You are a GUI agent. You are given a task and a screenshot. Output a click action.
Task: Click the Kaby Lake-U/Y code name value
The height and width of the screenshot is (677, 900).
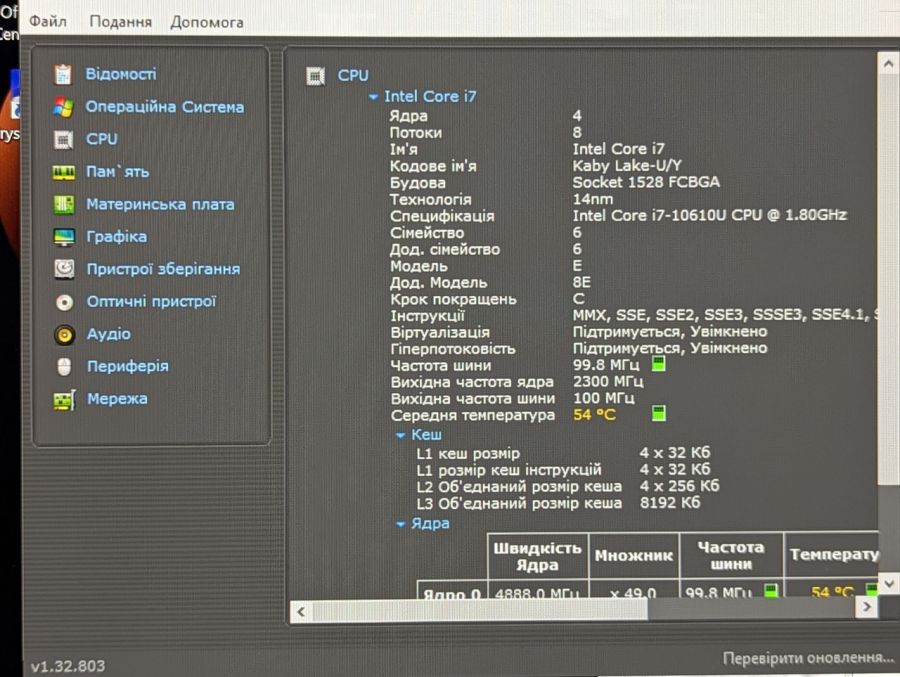pyautogui.click(x=627, y=166)
